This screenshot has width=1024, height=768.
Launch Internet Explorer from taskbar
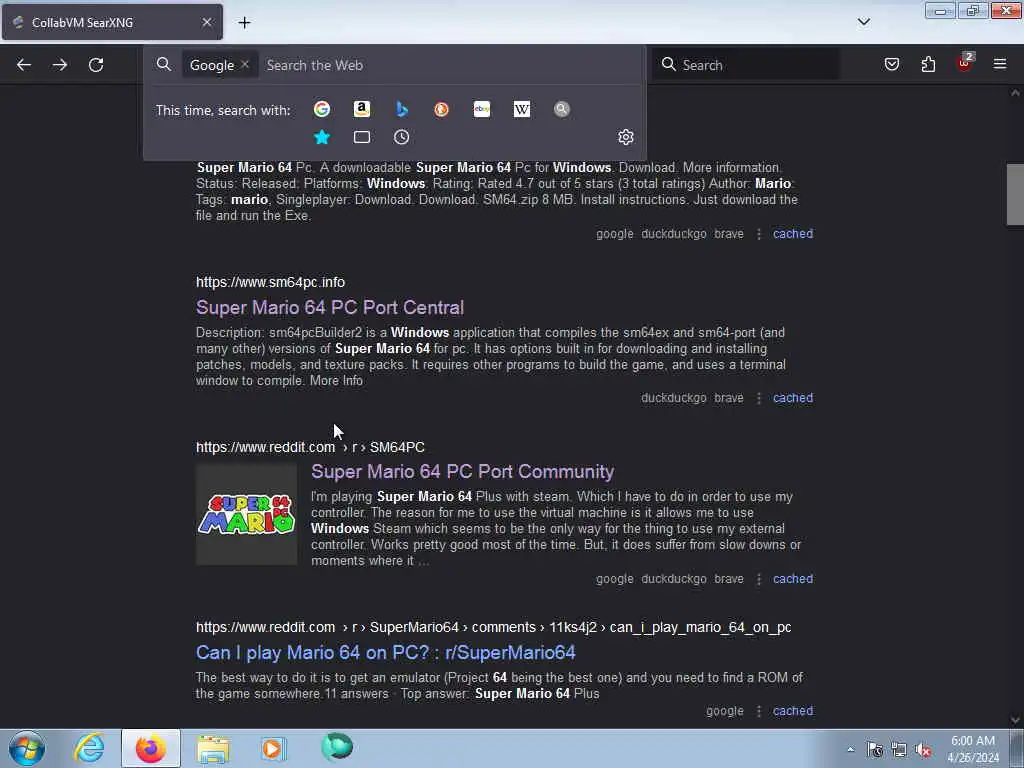tap(89, 748)
